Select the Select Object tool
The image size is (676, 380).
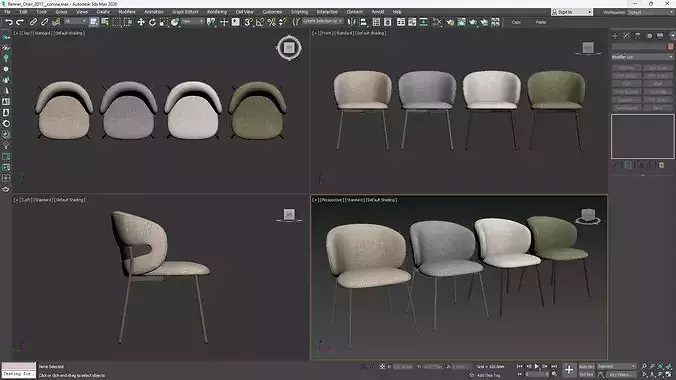[94, 22]
